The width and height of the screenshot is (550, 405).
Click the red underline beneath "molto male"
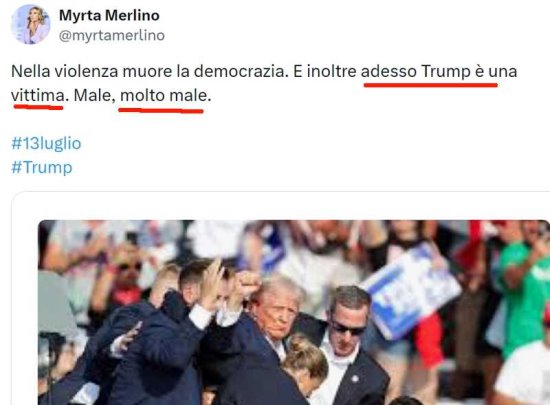point(161,111)
